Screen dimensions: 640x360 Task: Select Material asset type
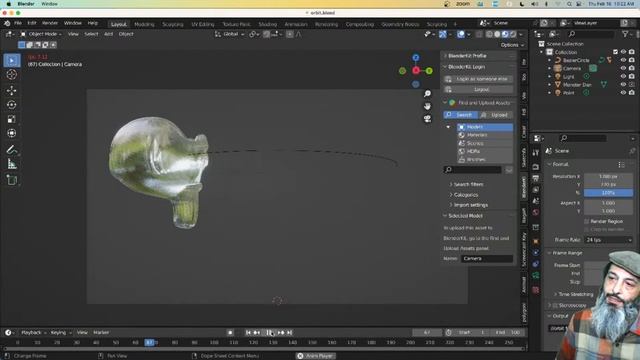(485, 135)
